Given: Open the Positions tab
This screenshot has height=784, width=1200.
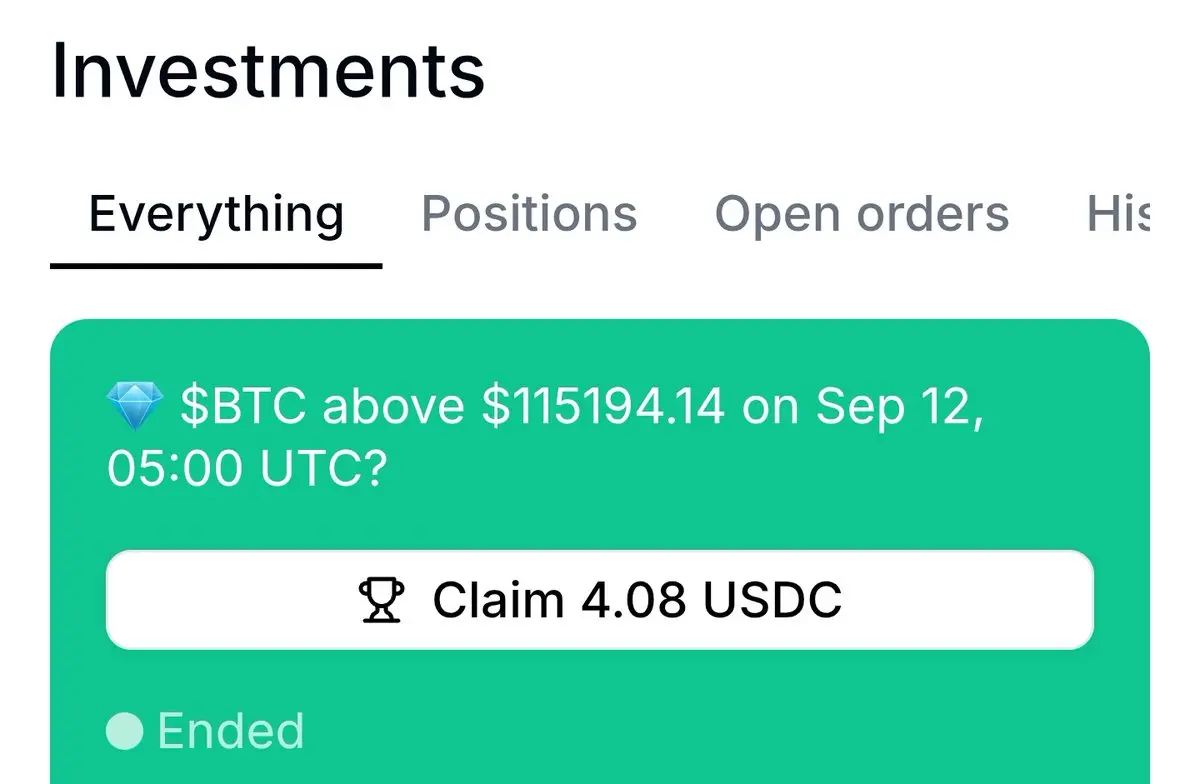Looking at the screenshot, I should point(529,213).
